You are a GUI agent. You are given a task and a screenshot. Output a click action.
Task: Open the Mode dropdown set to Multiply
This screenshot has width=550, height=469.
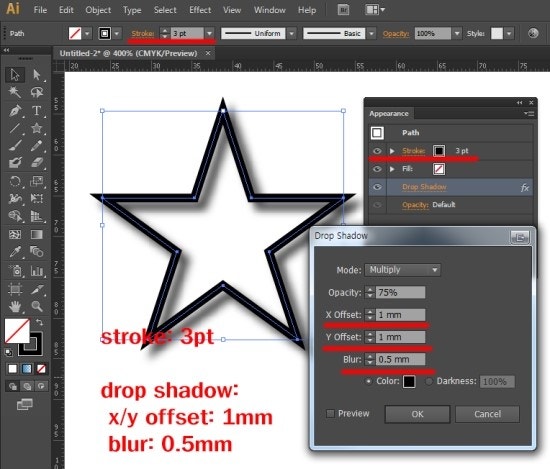click(x=402, y=270)
